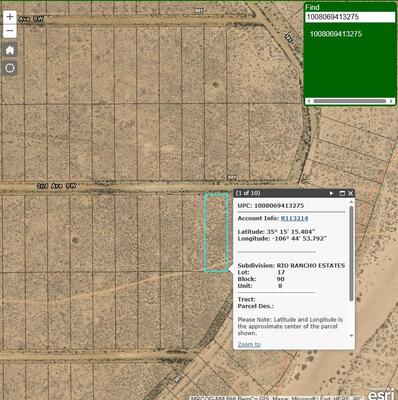Click the Longitude value in popup
The height and width of the screenshot is (400, 398).
(299, 239)
